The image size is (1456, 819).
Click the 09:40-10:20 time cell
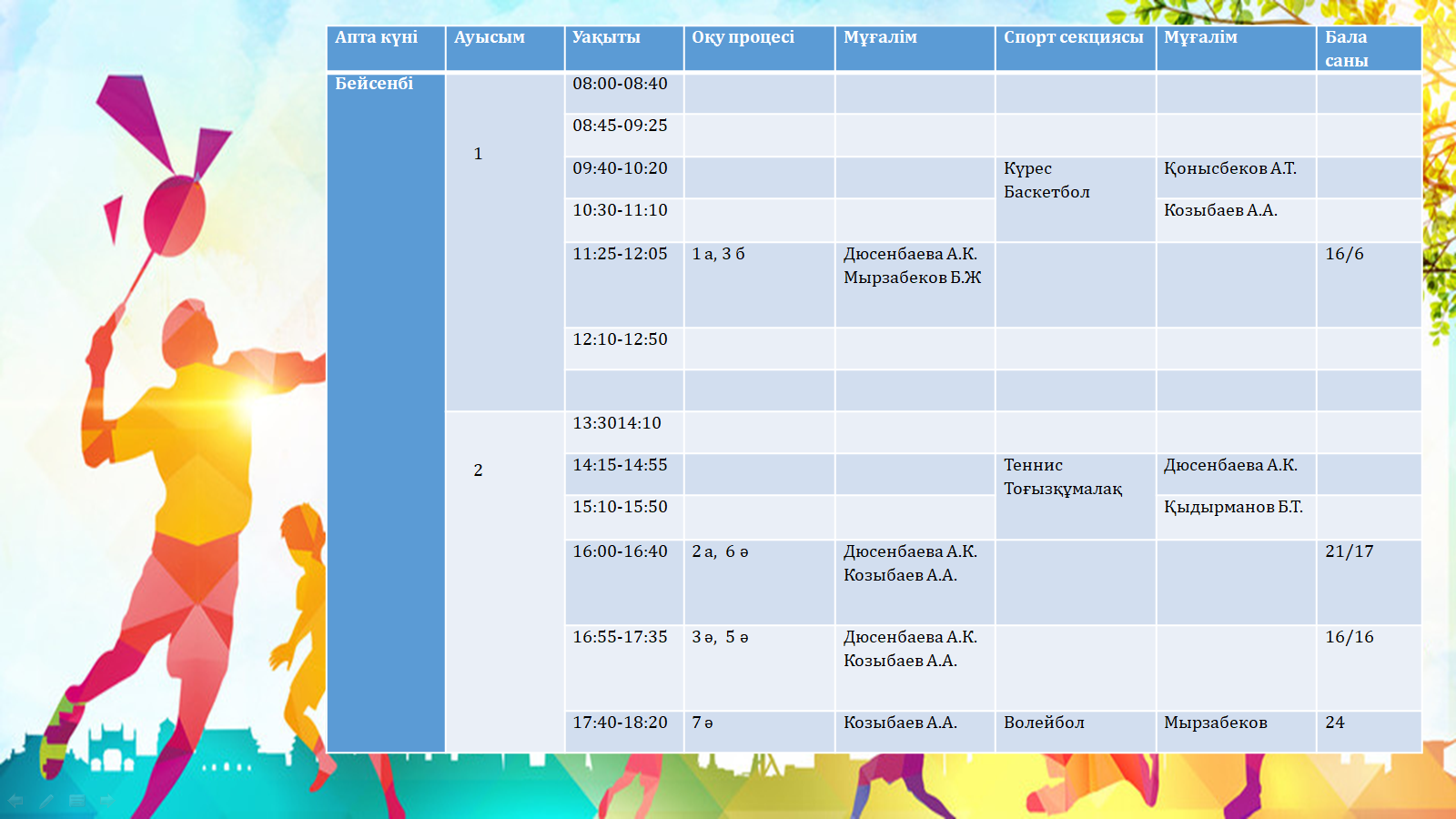pyautogui.click(x=624, y=177)
